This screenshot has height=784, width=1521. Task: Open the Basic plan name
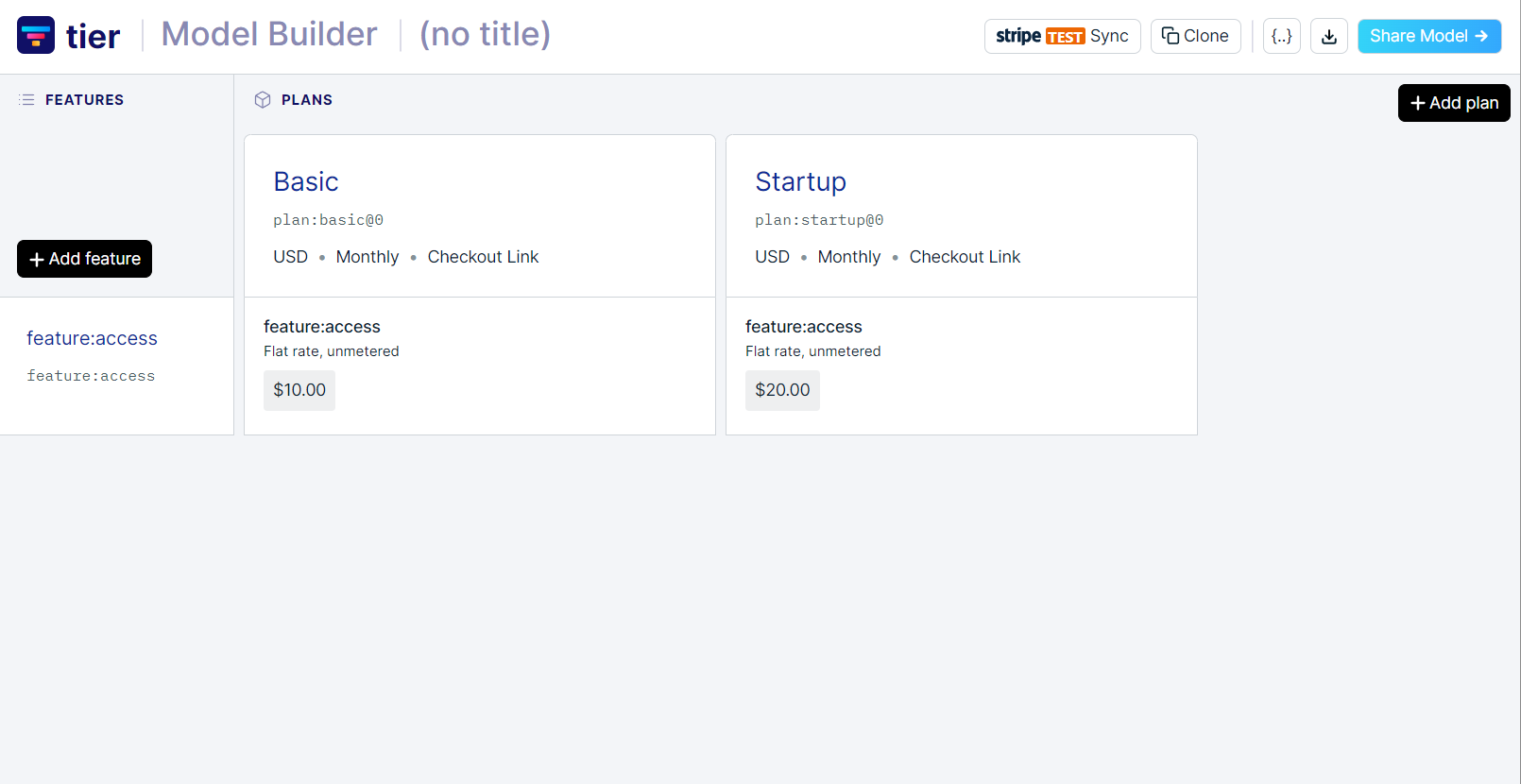click(x=306, y=181)
